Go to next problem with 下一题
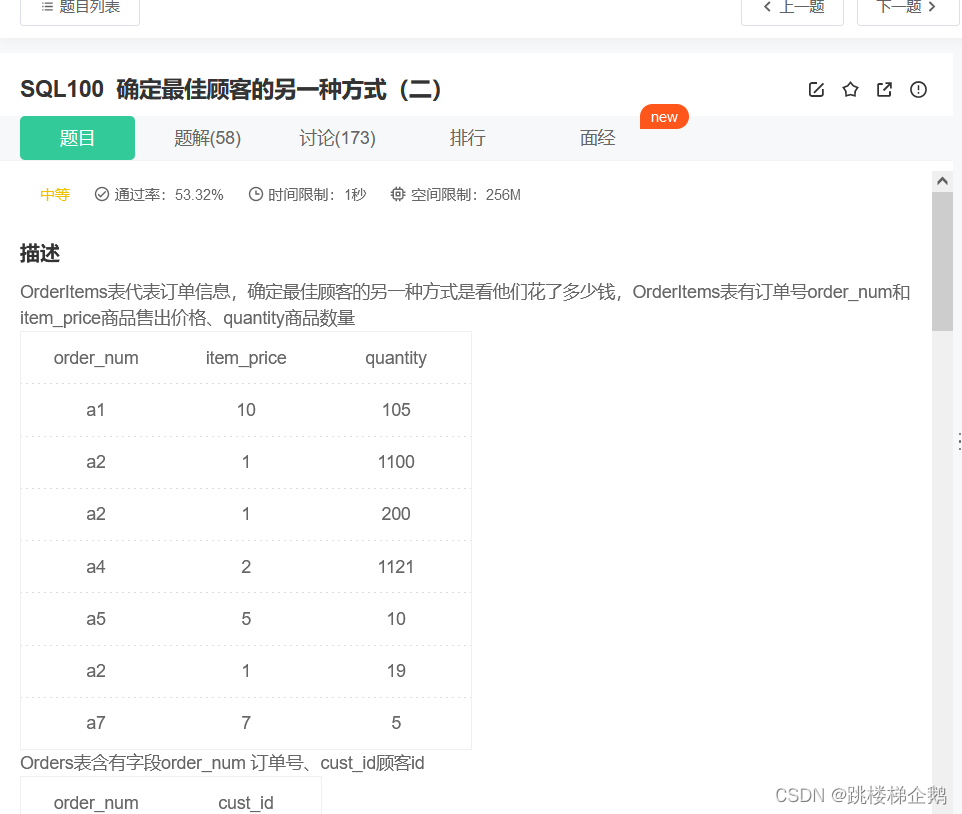The image size is (962, 814). tap(907, 9)
